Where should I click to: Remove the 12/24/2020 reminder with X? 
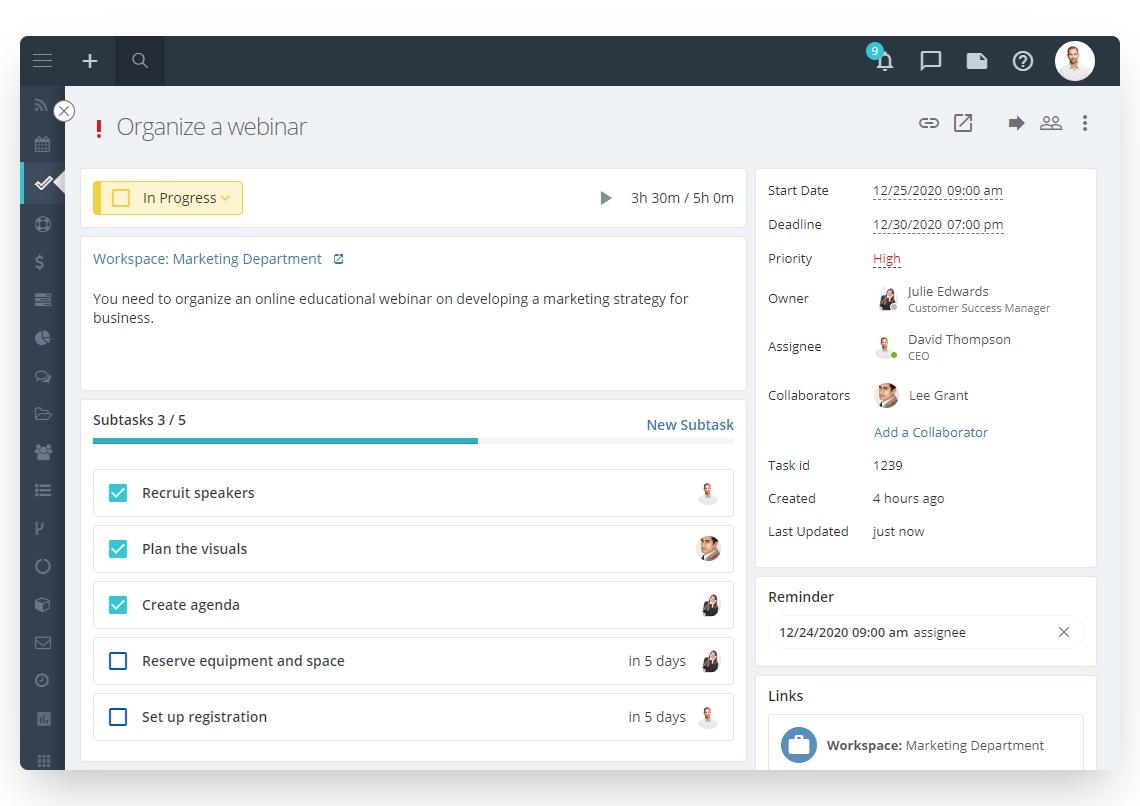[1064, 632]
